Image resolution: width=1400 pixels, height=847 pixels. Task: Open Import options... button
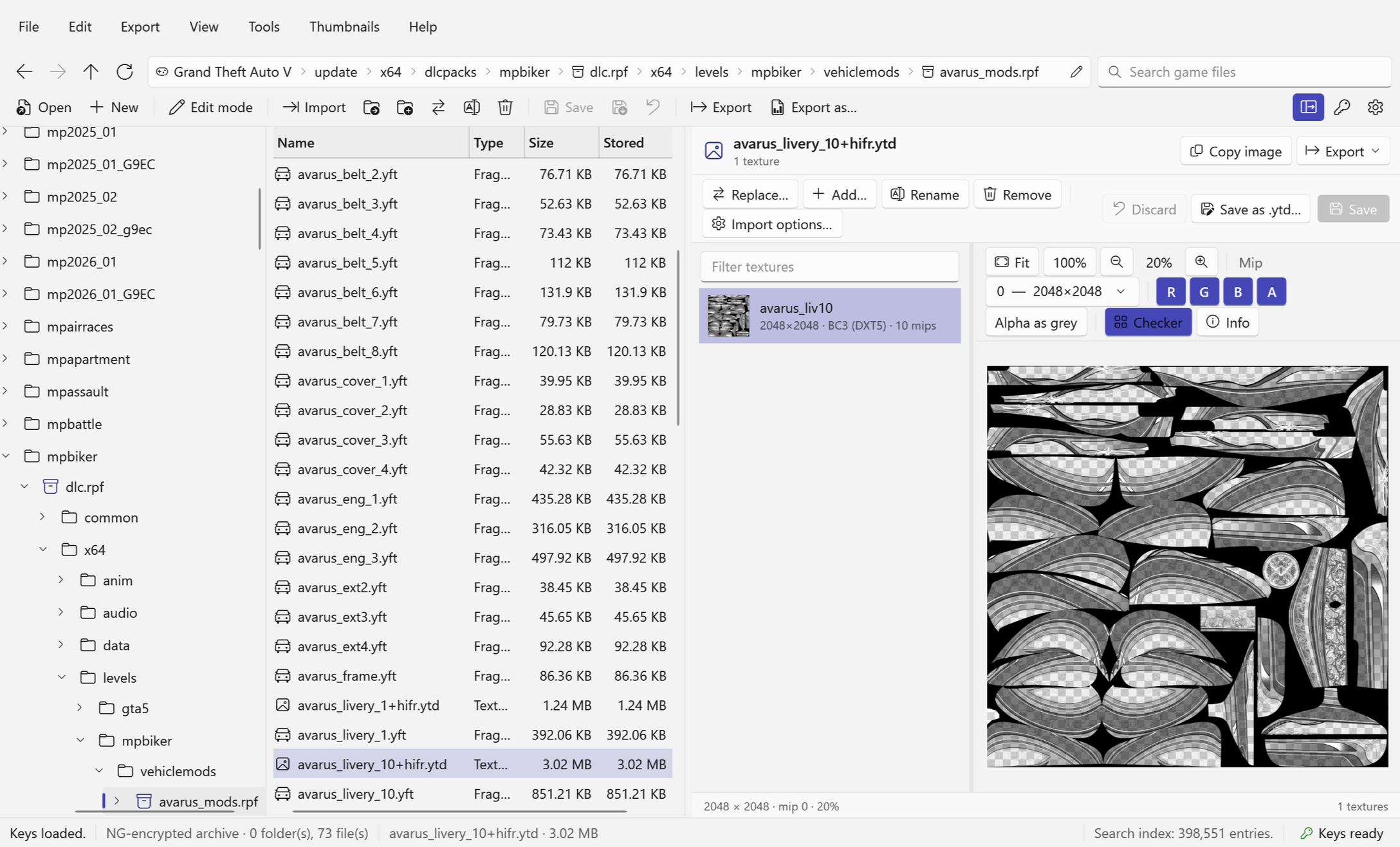click(x=772, y=224)
